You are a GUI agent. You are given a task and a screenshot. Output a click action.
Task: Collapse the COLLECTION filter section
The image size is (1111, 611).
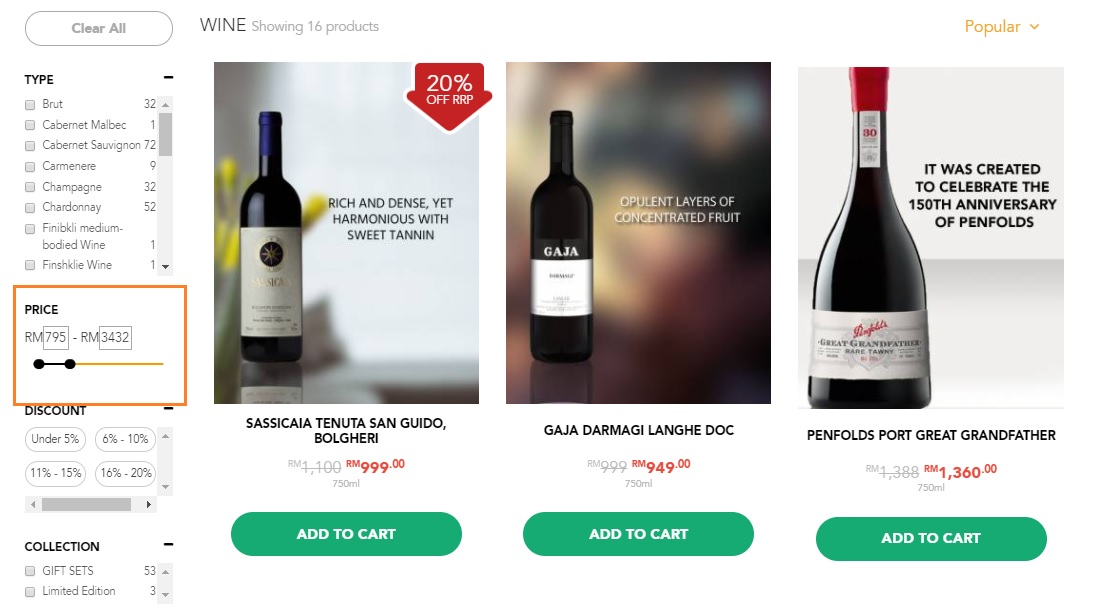(x=168, y=546)
